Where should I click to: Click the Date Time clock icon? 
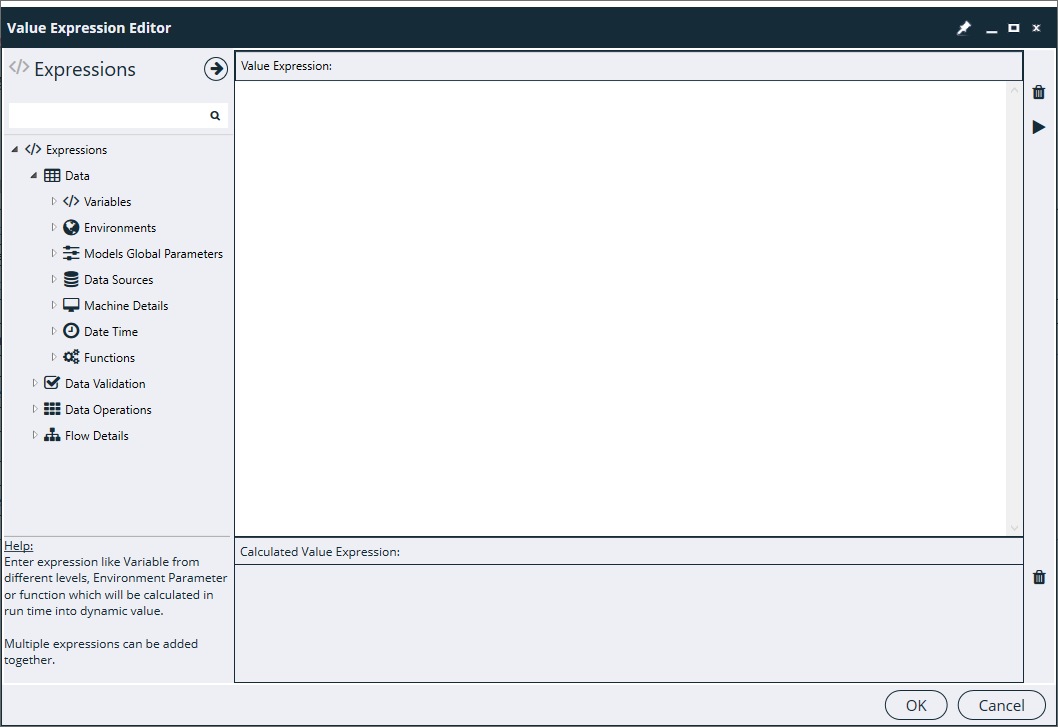click(71, 332)
